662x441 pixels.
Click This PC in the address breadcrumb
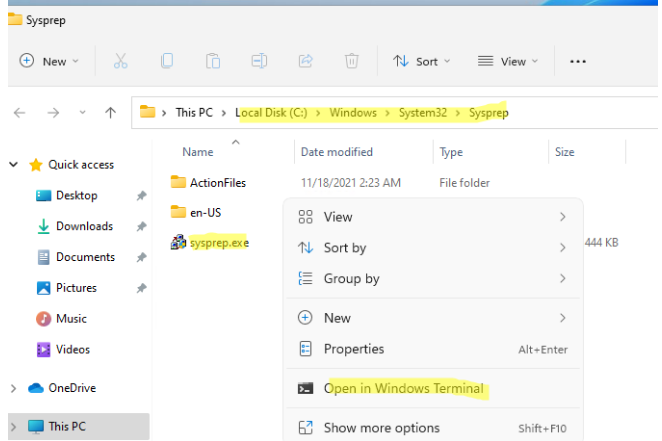click(x=194, y=113)
